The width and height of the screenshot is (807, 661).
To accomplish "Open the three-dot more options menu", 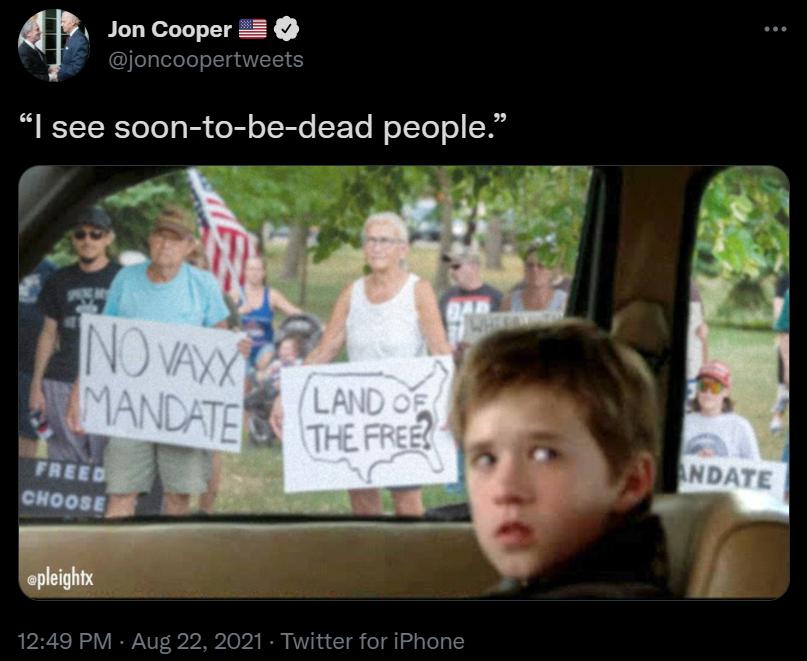I will point(775,29).
